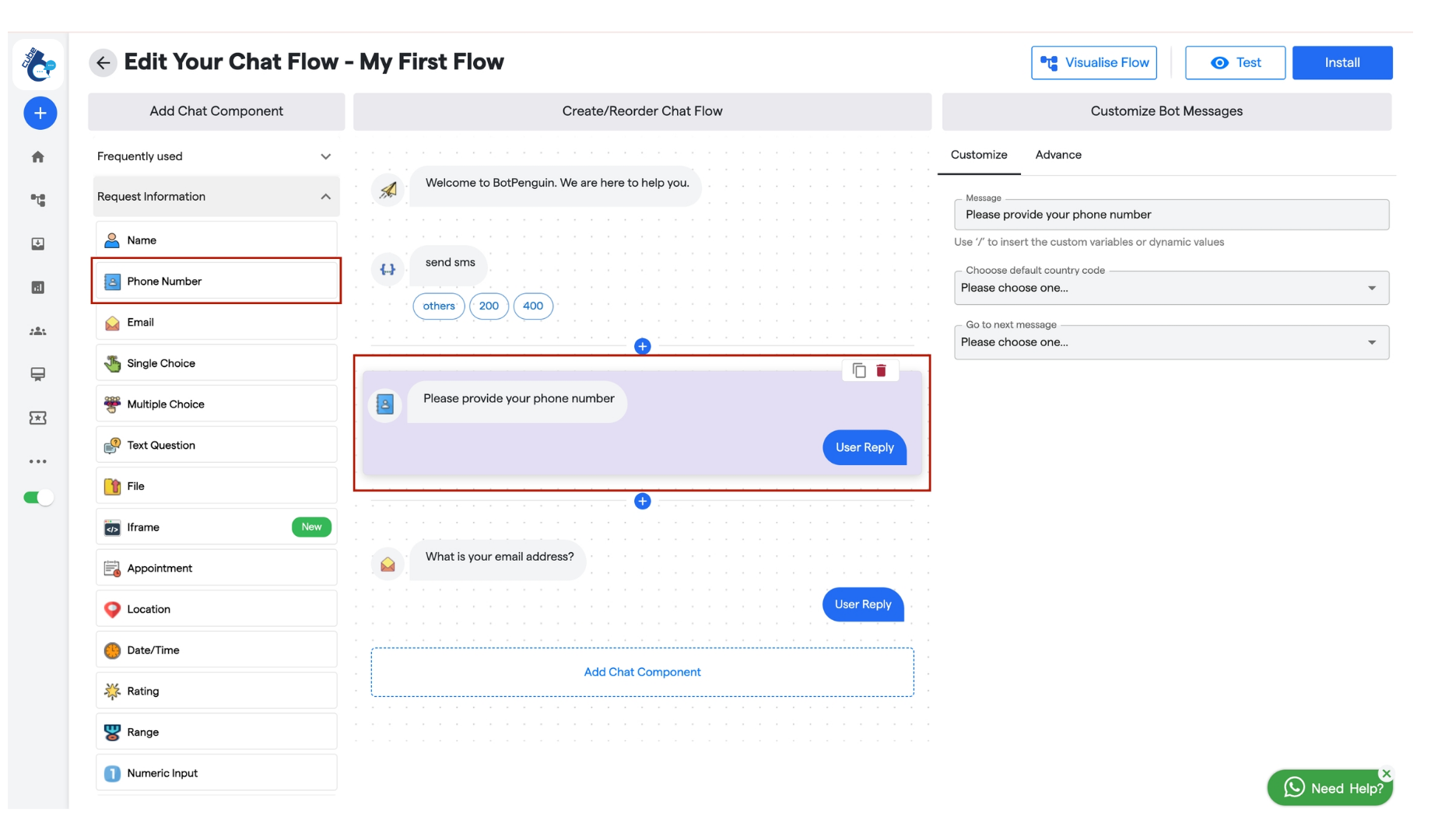Select the 'others' chip under send sms
The image size is (1452, 840).
click(x=438, y=306)
